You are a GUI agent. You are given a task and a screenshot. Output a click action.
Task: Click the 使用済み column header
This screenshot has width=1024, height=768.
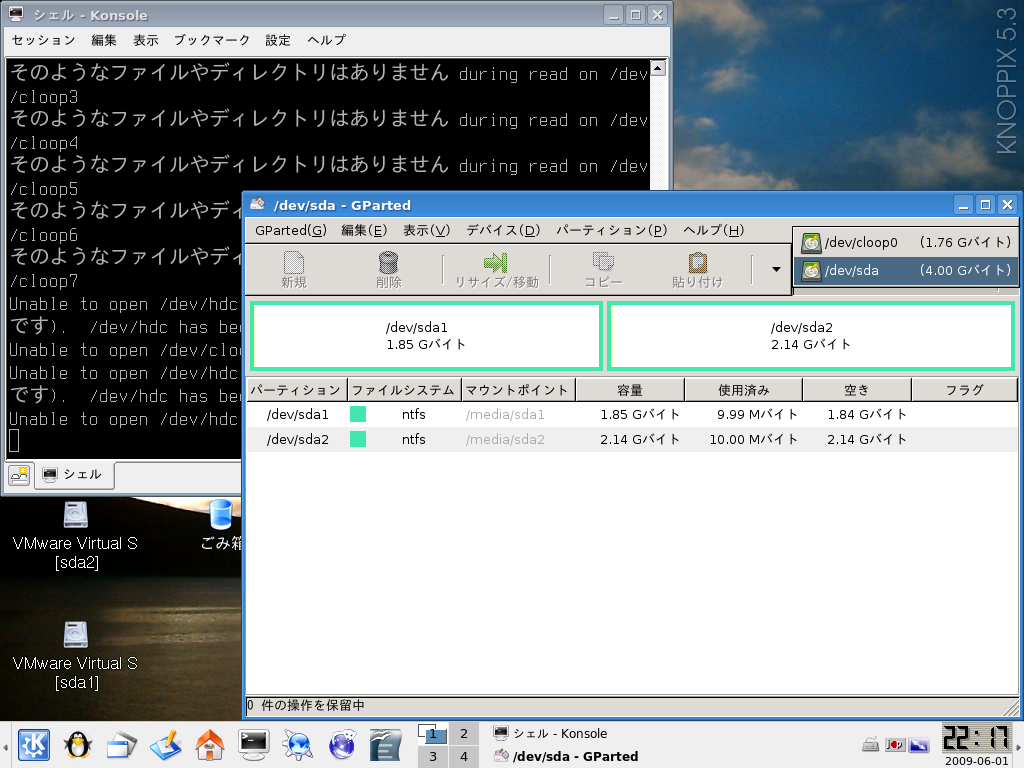[743, 390]
